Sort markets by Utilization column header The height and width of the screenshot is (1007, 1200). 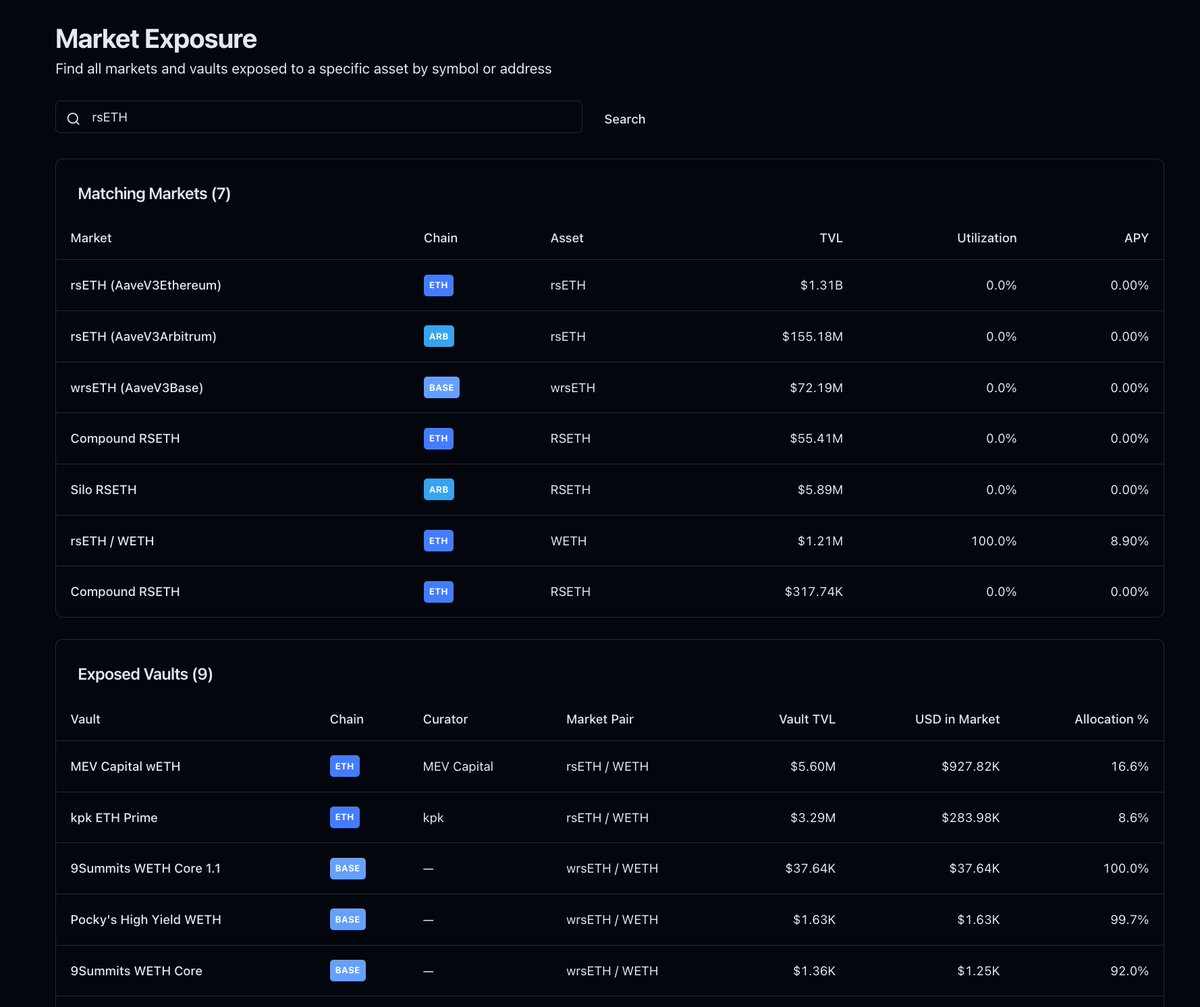[x=986, y=238]
